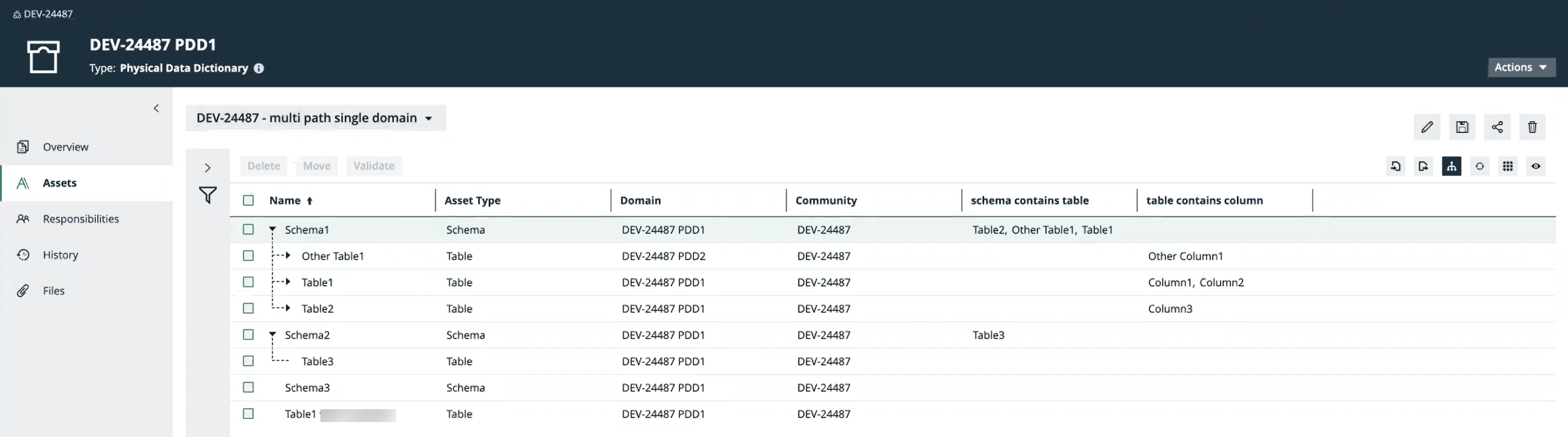Save the view with floppy disk icon
Image resolution: width=1568 pixels, height=437 pixels.
click(1462, 127)
